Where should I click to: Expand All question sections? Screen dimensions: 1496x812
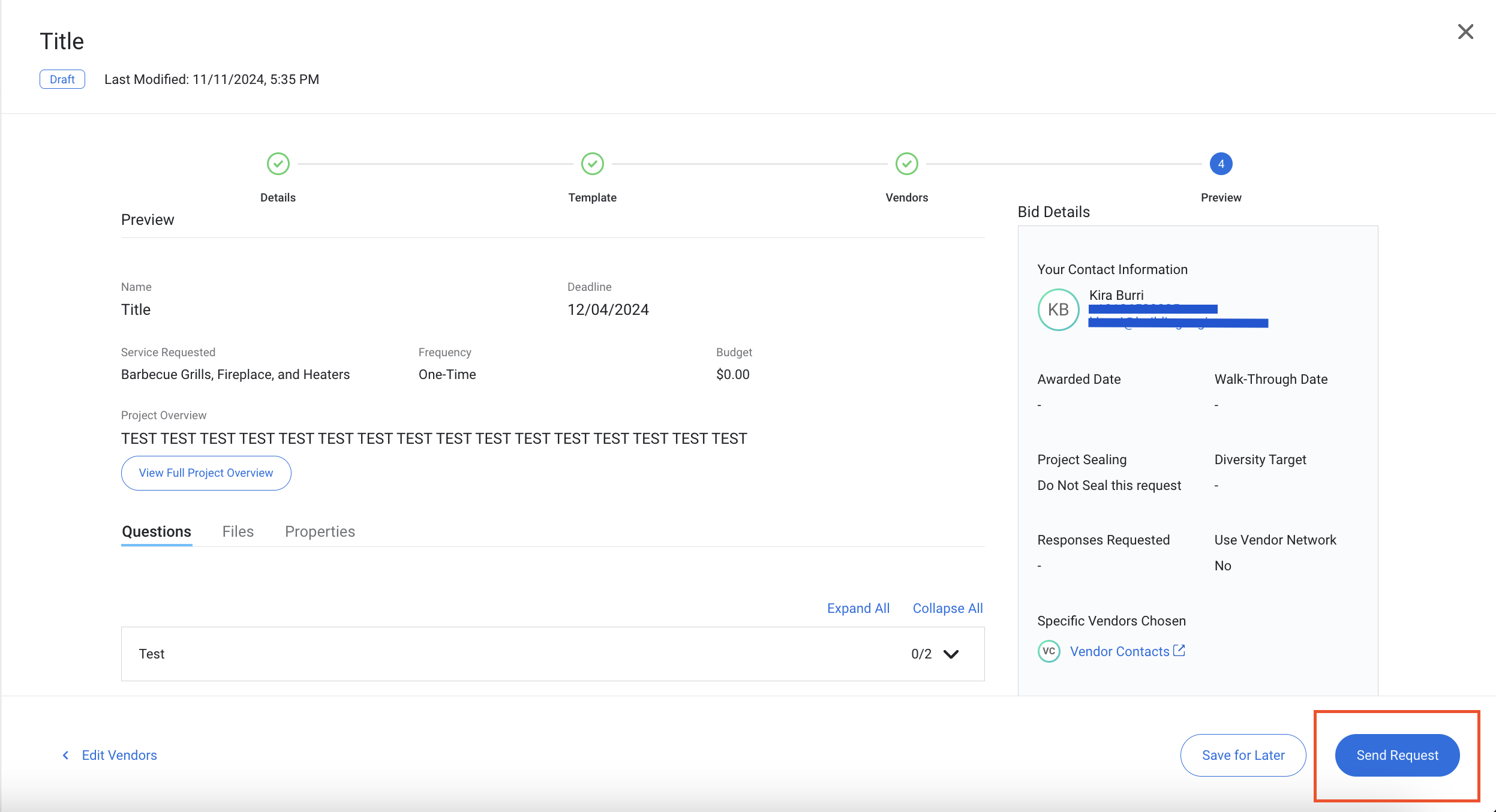pyautogui.click(x=858, y=608)
